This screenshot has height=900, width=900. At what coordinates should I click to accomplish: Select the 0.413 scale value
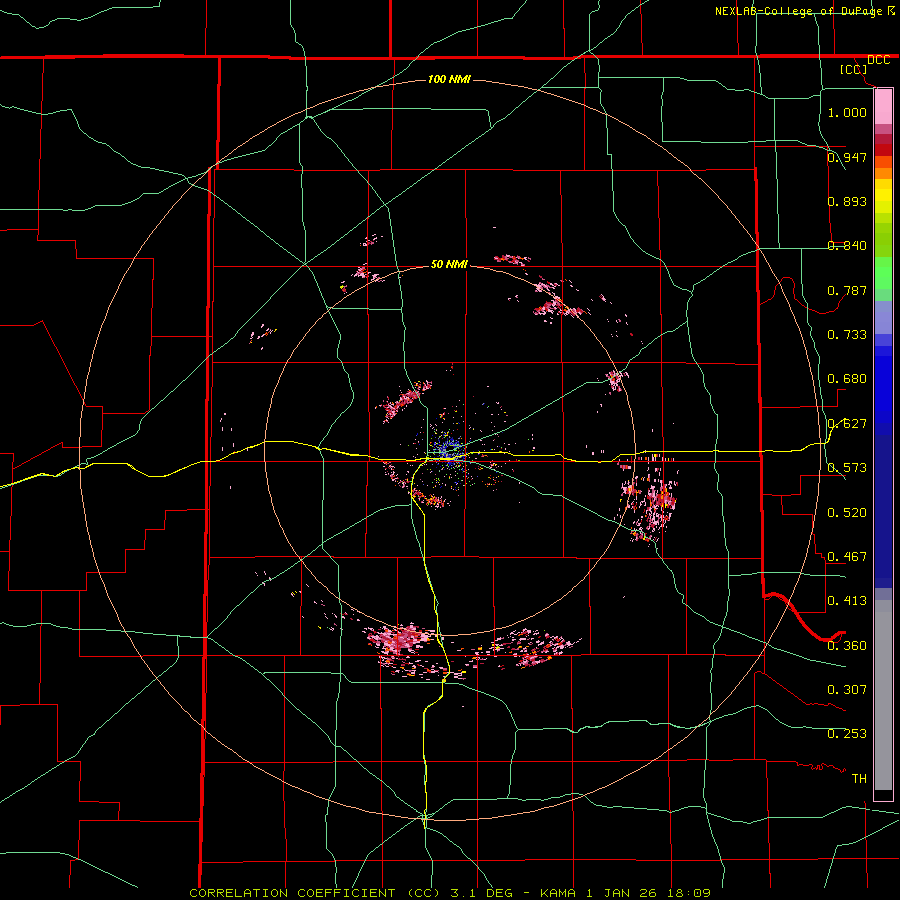click(847, 601)
